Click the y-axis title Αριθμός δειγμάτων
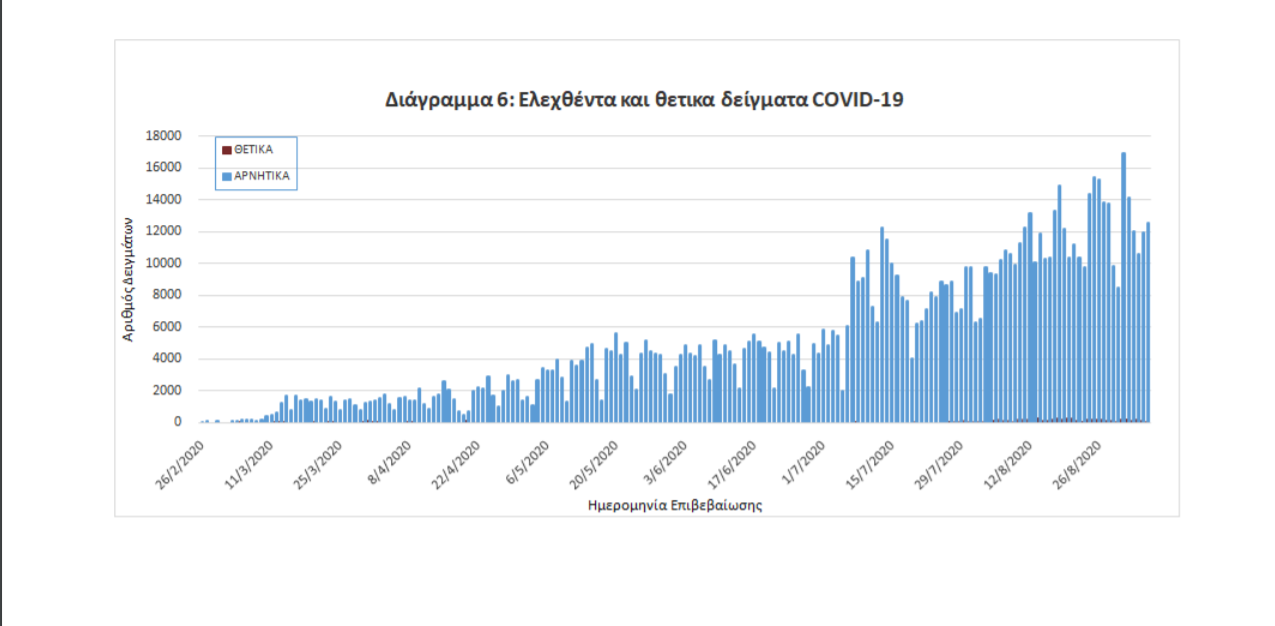 coord(128,279)
